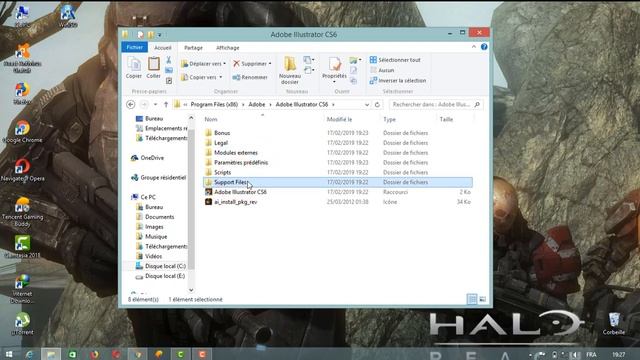The height and width of the screenshot is (360, 640).
Task: Sort by the Nom column header
Action: pos(211,119)
